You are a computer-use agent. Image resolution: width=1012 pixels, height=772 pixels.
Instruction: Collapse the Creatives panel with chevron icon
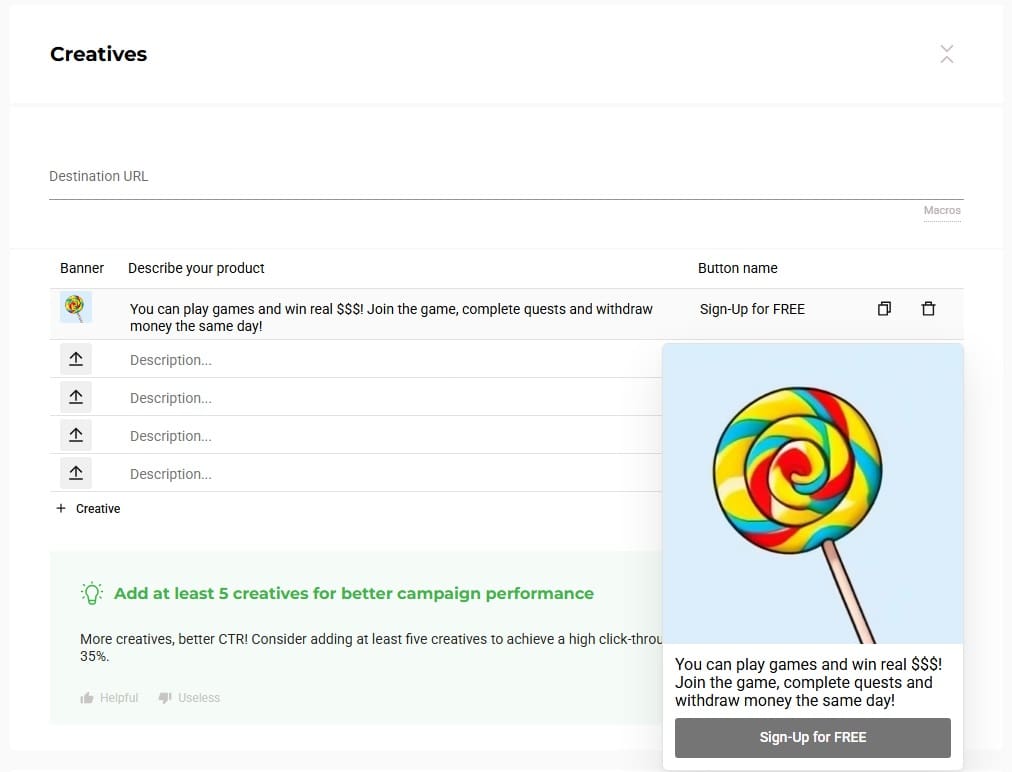coord(946,54)
